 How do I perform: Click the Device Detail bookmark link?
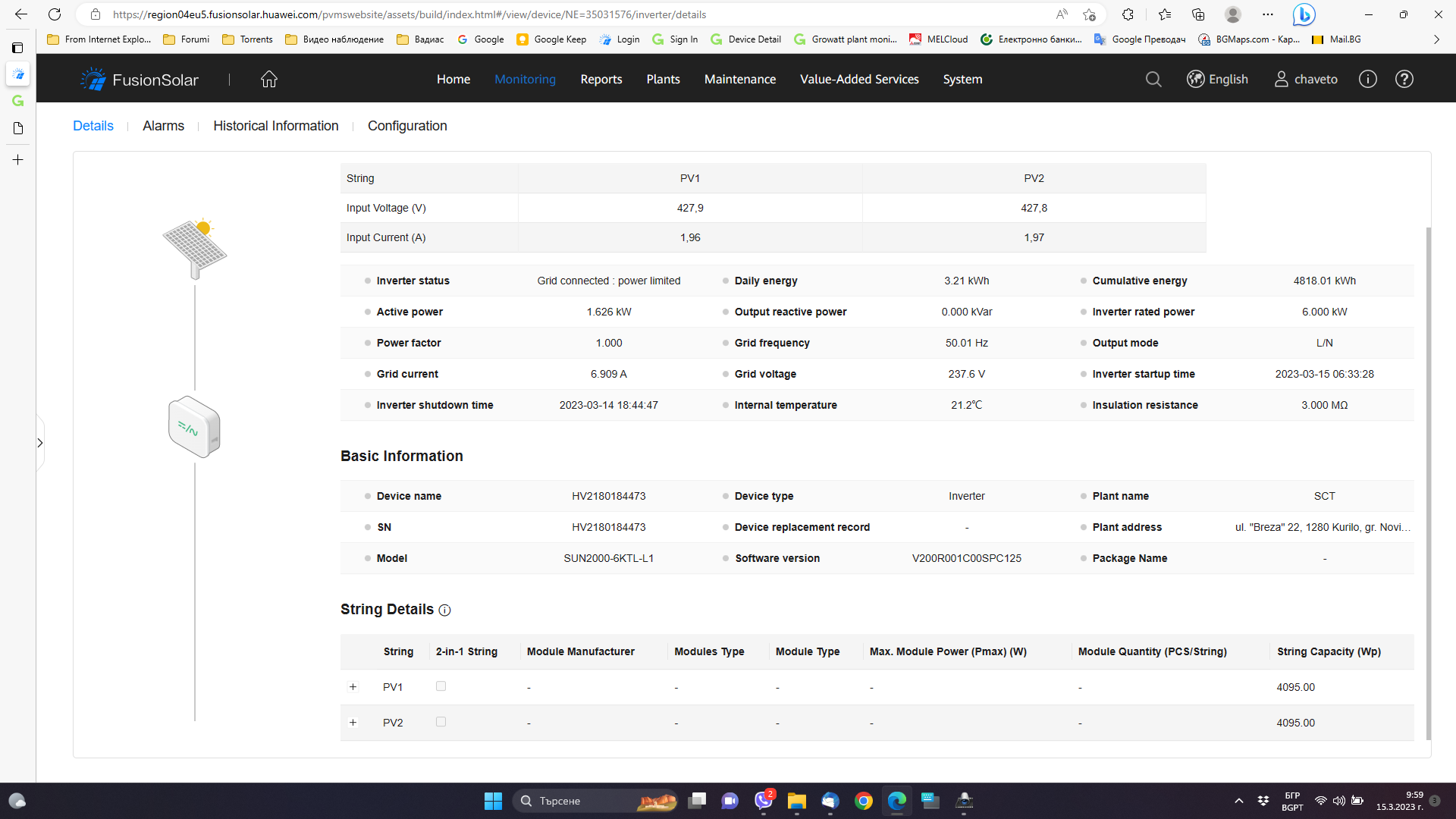coord(745,39)
